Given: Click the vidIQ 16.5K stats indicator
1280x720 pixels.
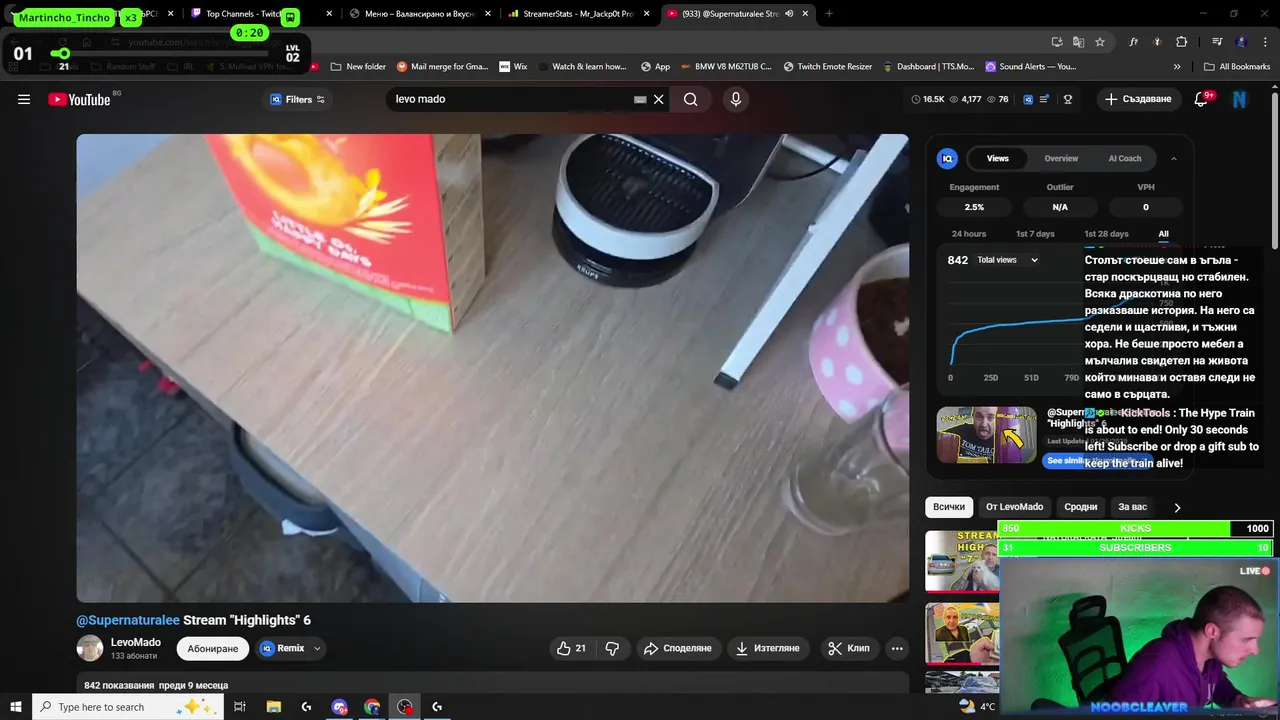Looking at the screenshot, I should [x=927, y=99].
